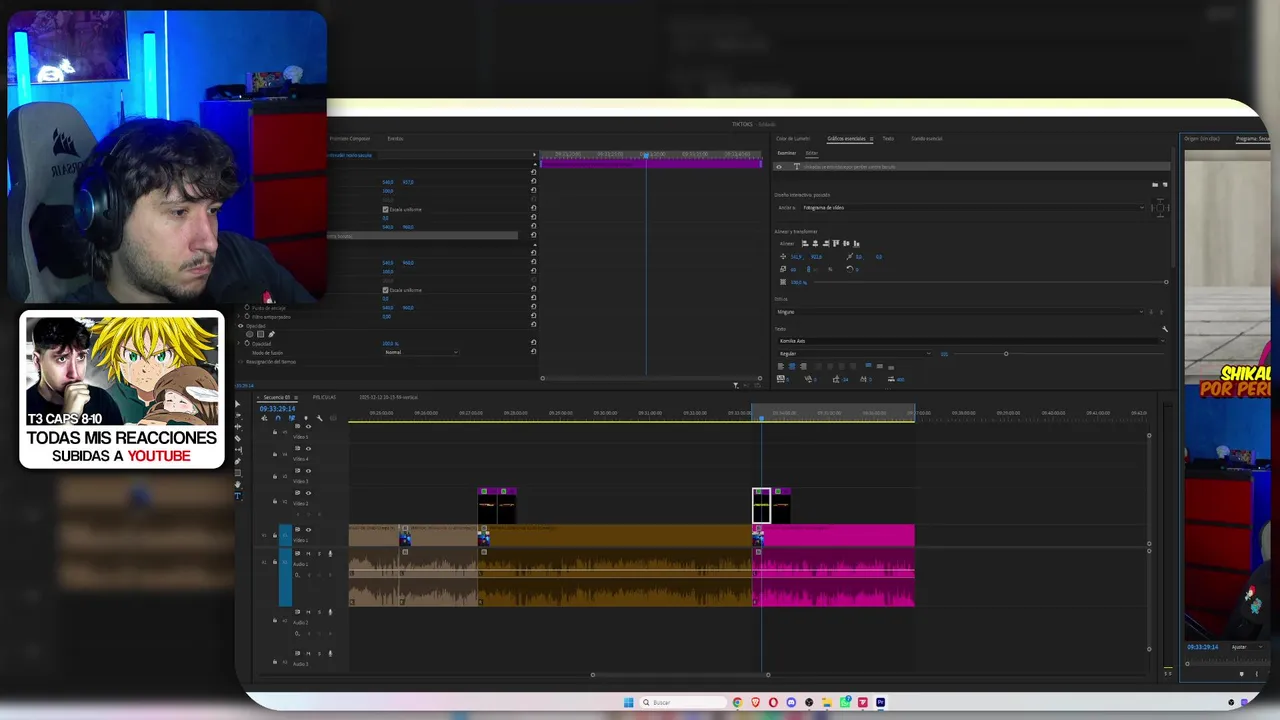Image resolution: width=1280 pixels, height=720 pixels.
Task: Click align left icon in Alinear row
Action: (x=804, y=243)
